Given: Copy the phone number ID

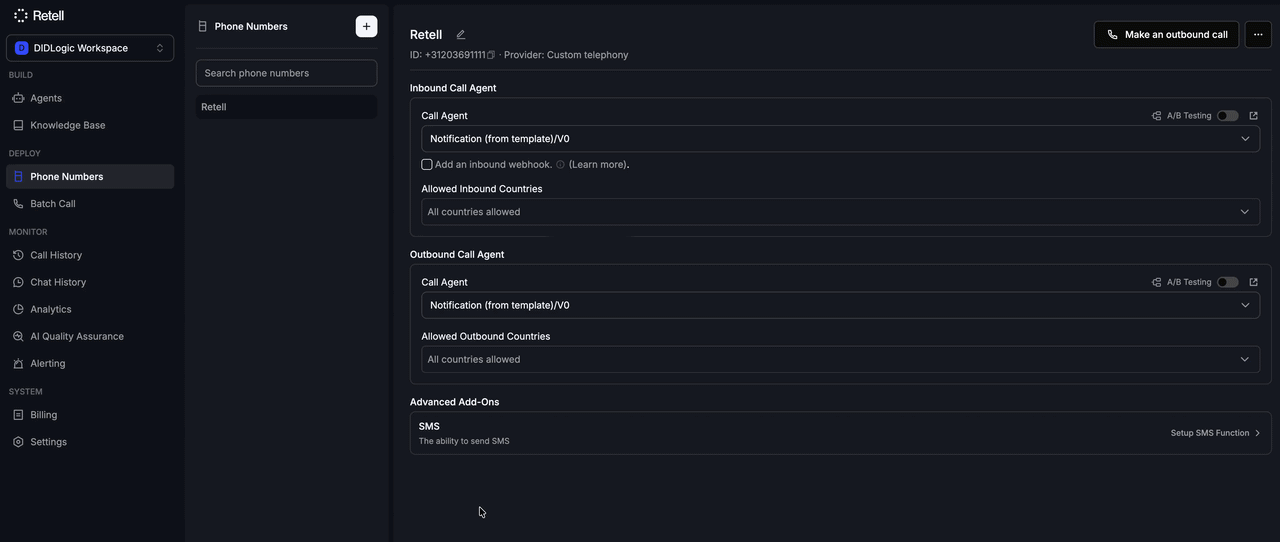Looking at the screenshot, I should [x=491, y=55].
